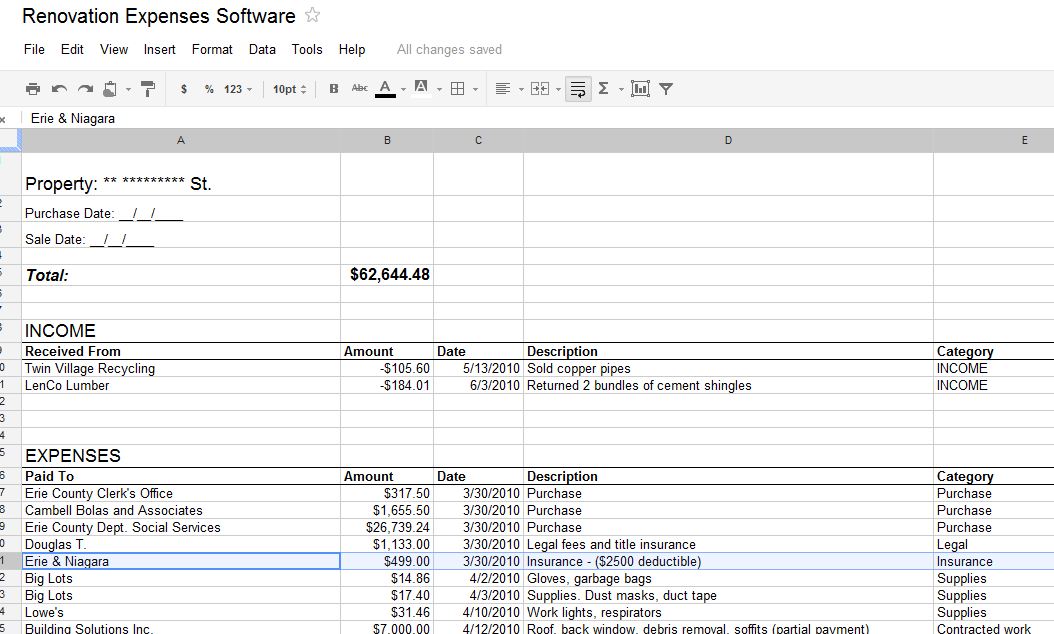Viewport: 1054px width, 634px height.
Task: Click the Print icon in toolbar
Action: 33,89
